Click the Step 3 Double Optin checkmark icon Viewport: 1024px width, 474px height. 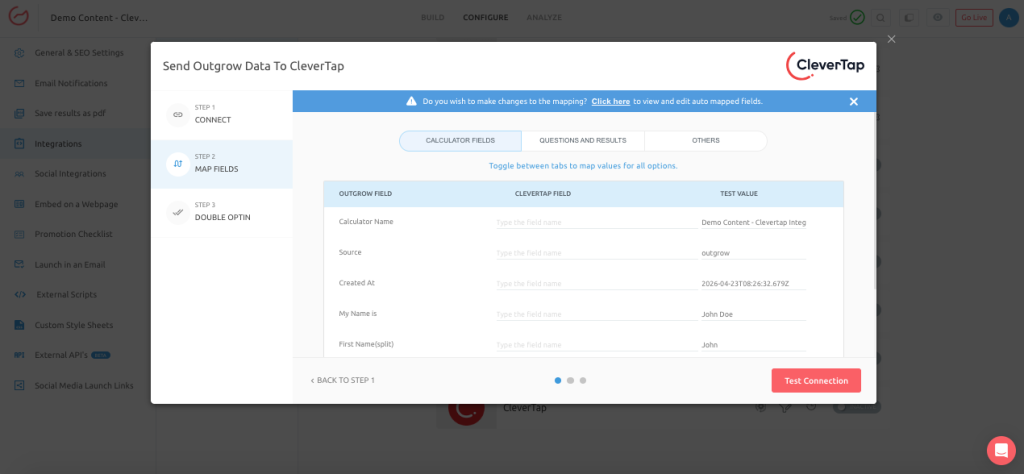pyautogui.click(x=178, y=212)
